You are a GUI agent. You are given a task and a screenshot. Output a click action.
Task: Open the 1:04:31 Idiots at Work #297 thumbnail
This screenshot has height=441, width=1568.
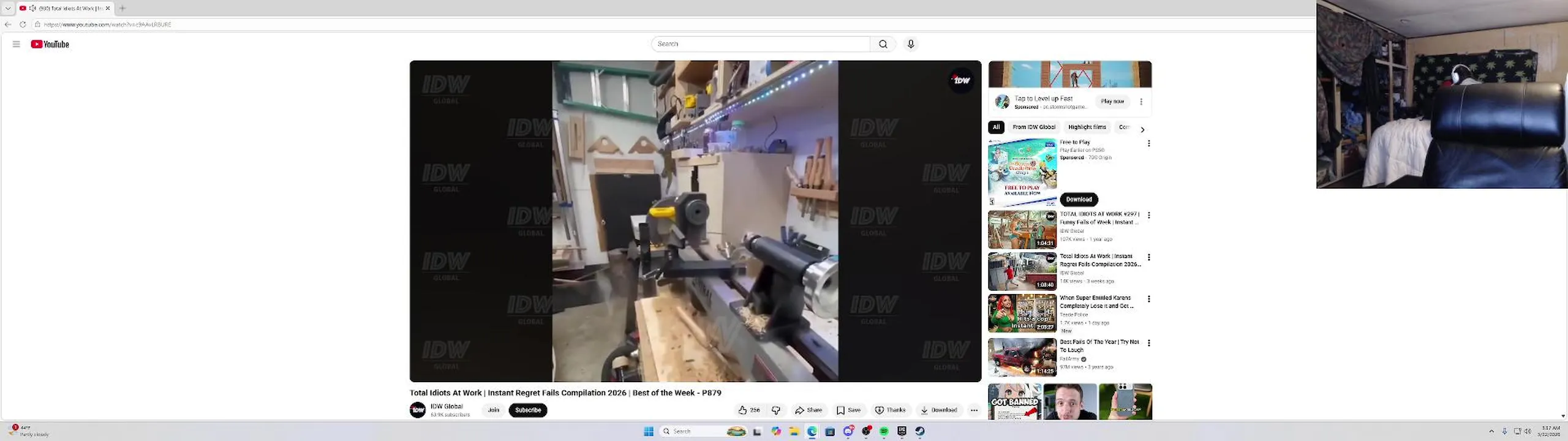[1022, 230]
